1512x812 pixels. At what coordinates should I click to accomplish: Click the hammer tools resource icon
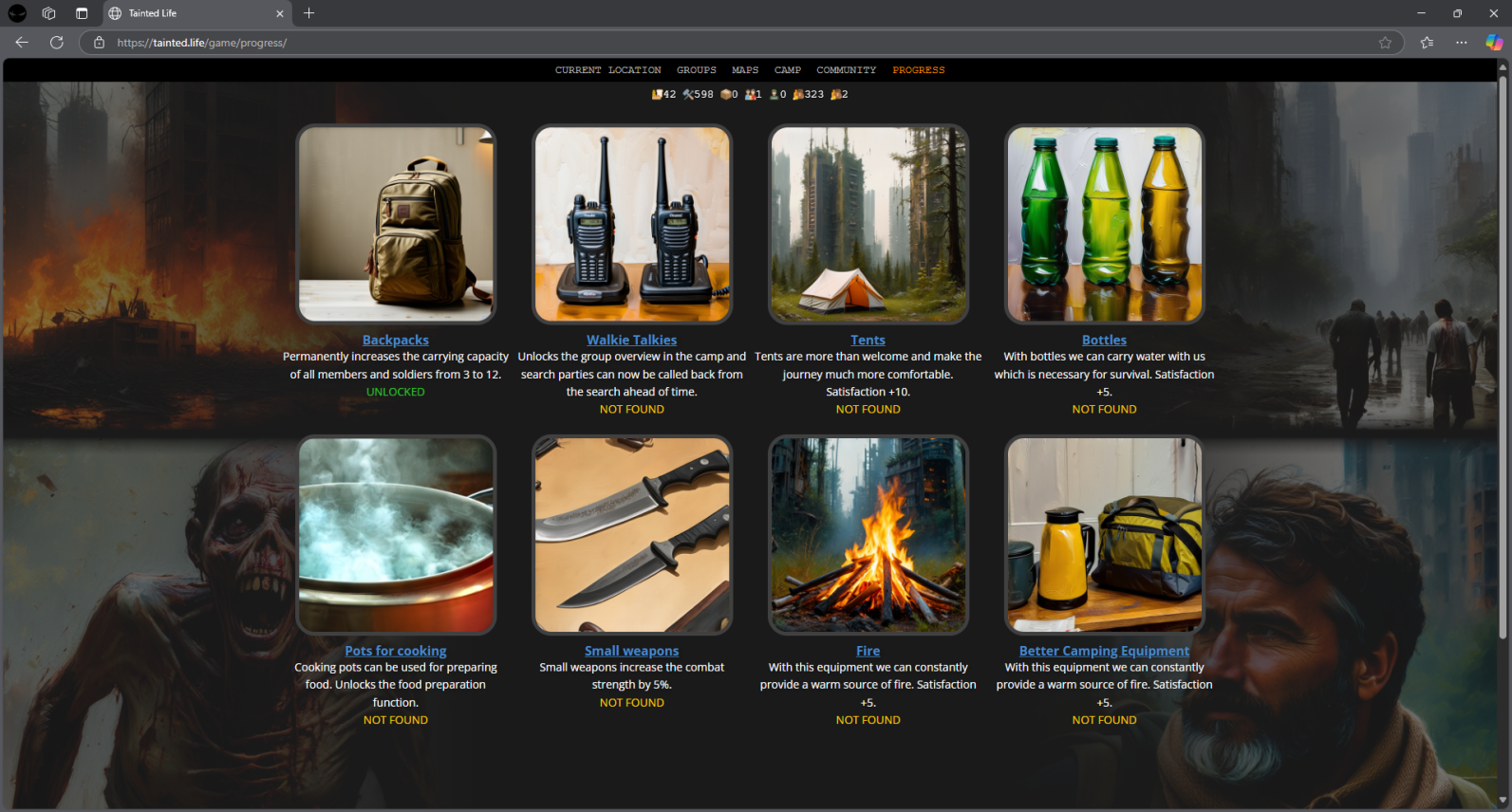pyautogui.click(x=688, y=95)
